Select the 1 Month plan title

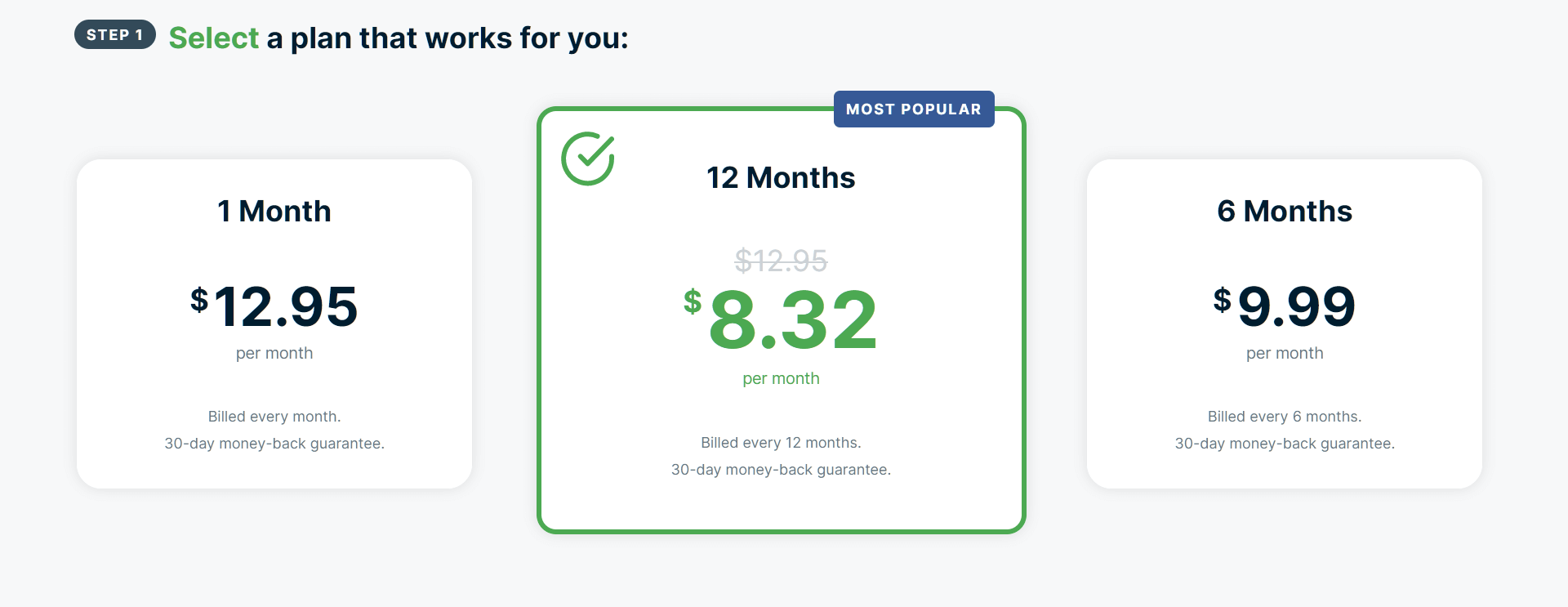pos(274,212)
